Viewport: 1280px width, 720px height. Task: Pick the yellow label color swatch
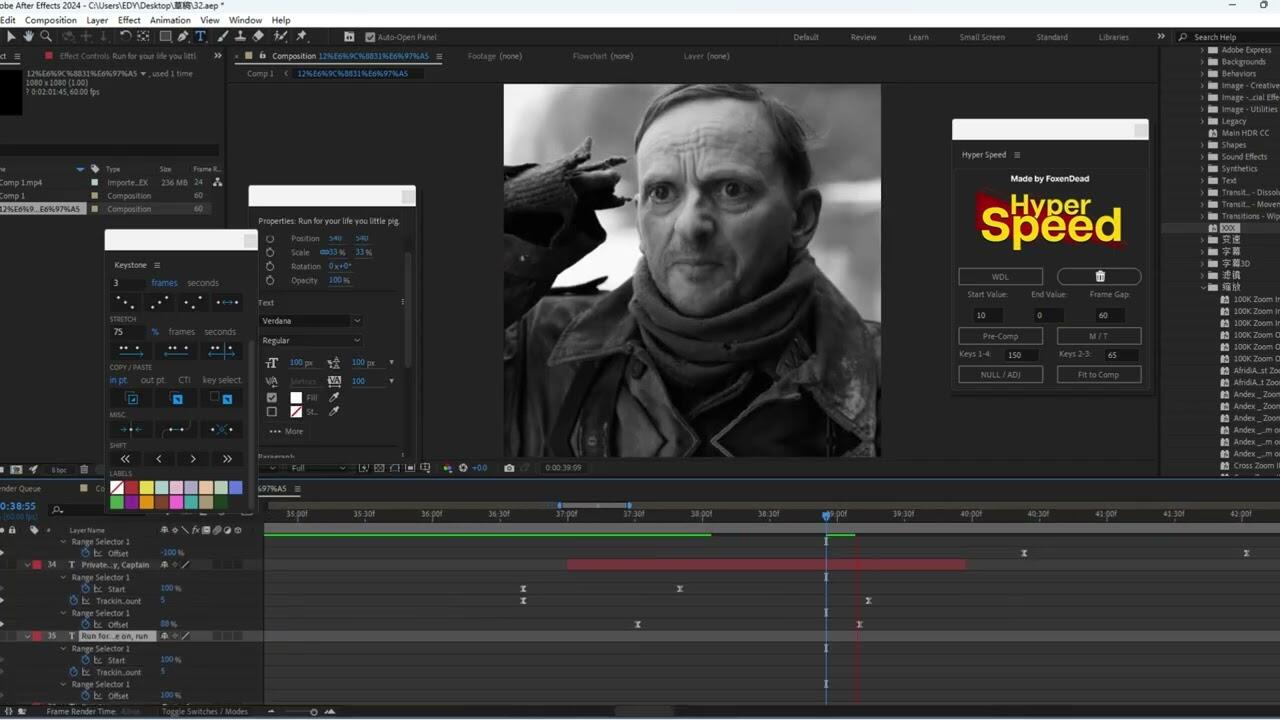pos(146,488)
